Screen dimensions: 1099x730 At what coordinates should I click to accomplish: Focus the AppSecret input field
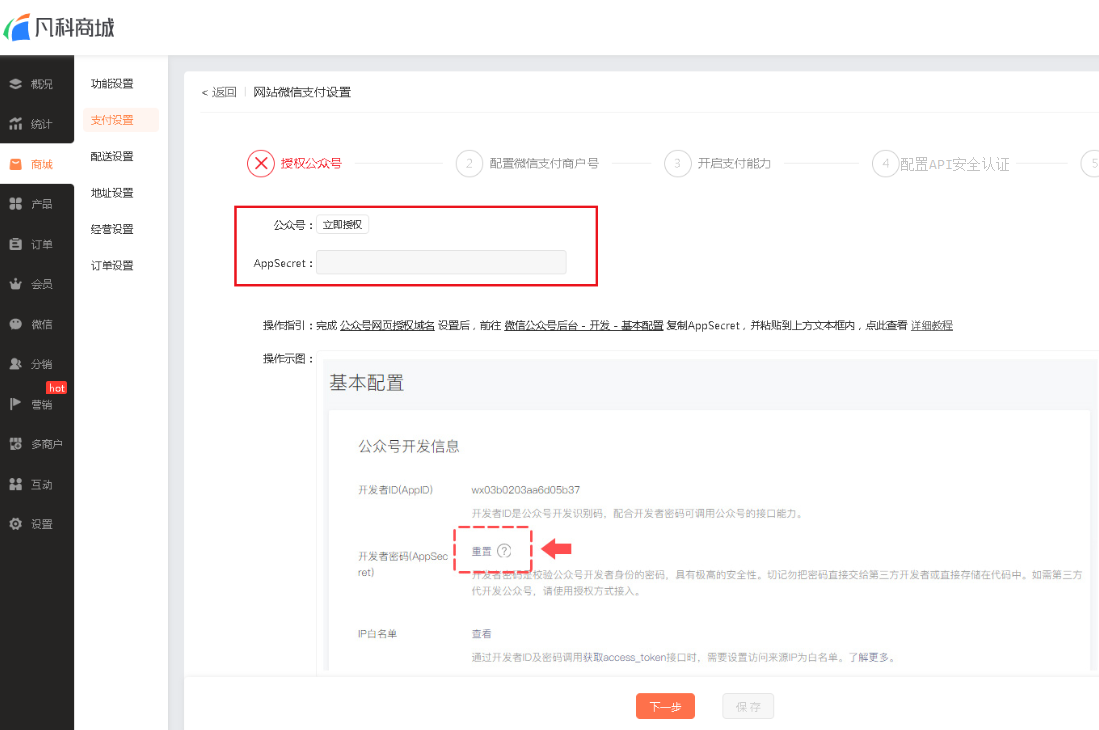pyautogui.click(x=441, y=262)
